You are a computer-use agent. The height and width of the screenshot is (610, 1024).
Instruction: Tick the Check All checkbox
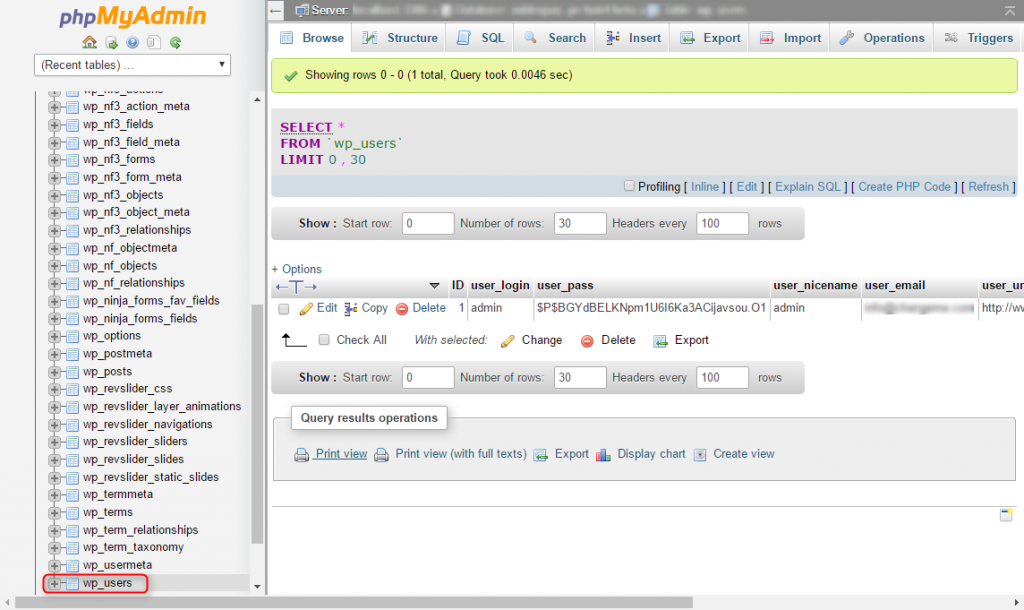[324, 340]
